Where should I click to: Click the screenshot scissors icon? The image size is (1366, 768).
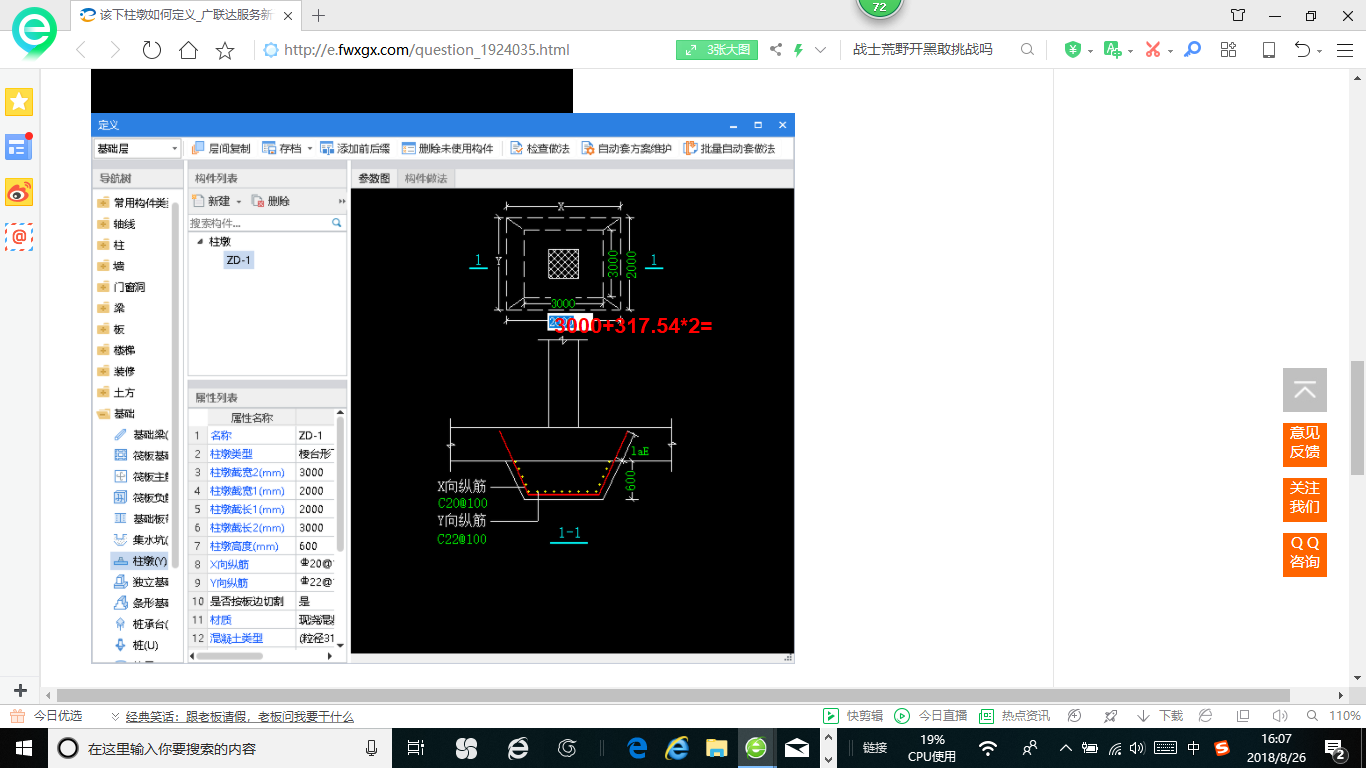click(1152, 50)
